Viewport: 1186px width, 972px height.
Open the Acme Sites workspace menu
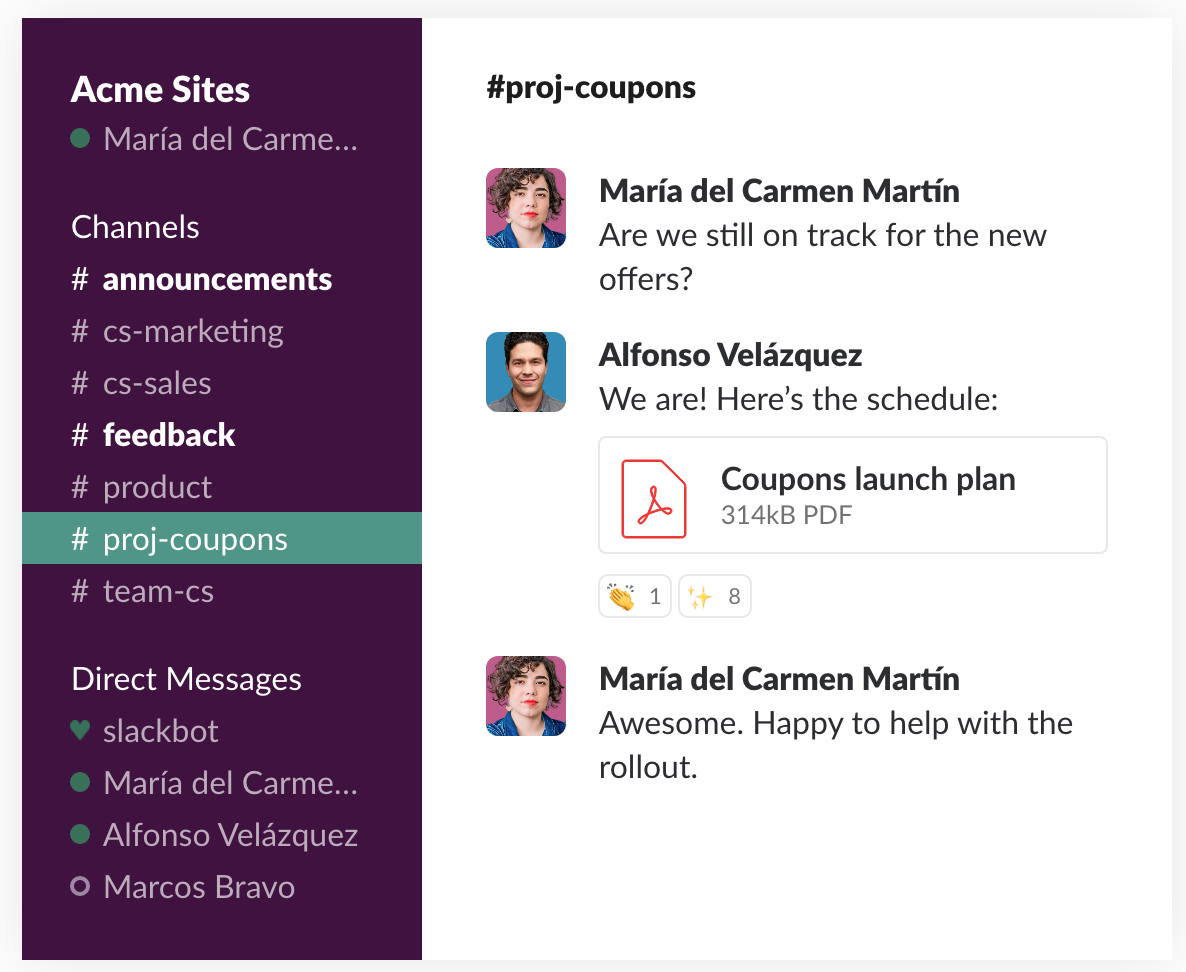tap(160, 89)
